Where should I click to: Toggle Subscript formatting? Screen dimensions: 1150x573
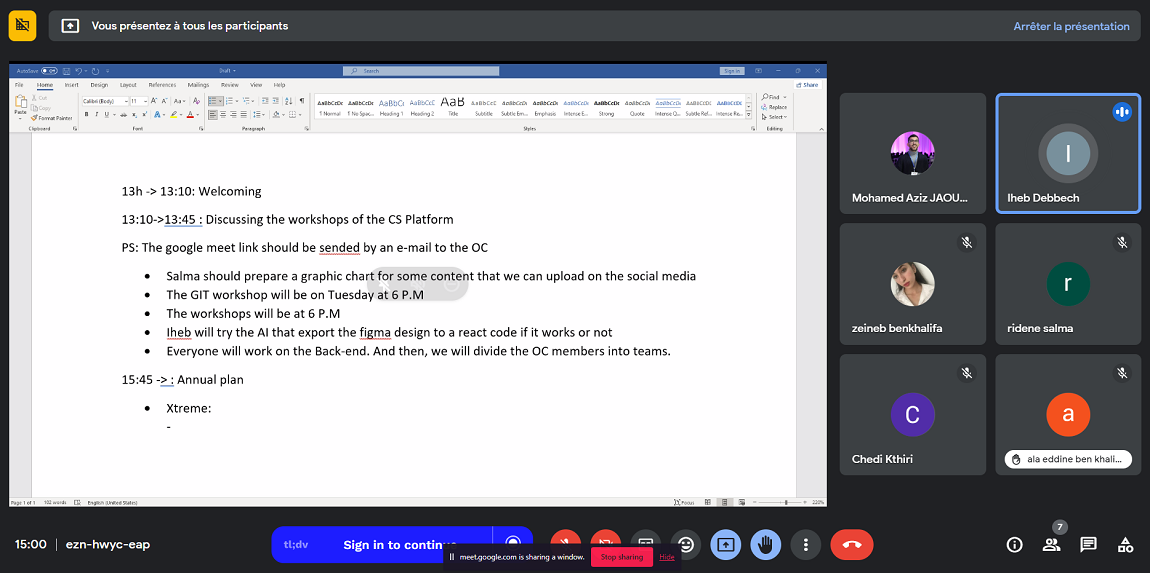[x=134, y=114]
